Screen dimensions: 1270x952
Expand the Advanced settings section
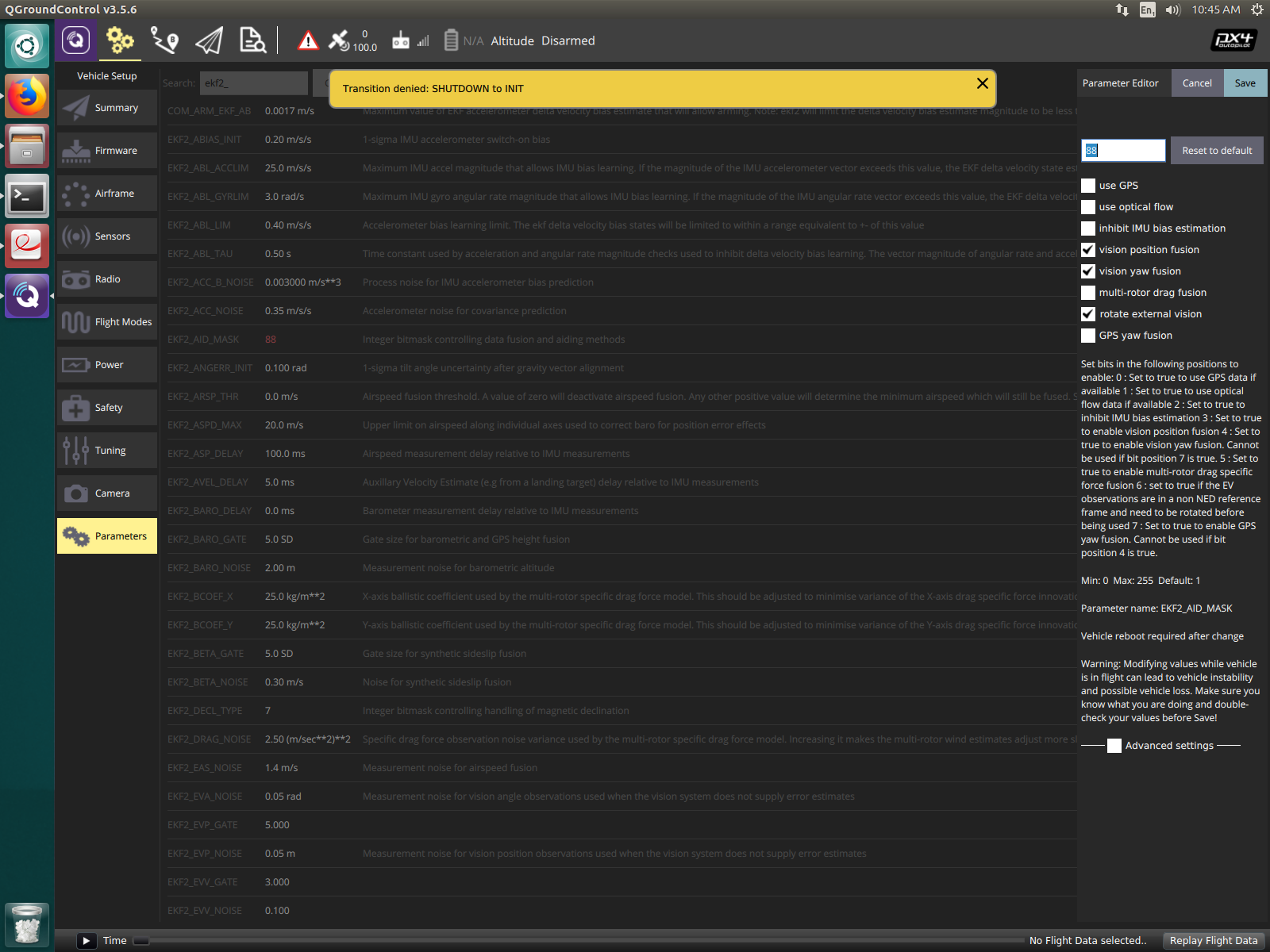[1114, 746]
